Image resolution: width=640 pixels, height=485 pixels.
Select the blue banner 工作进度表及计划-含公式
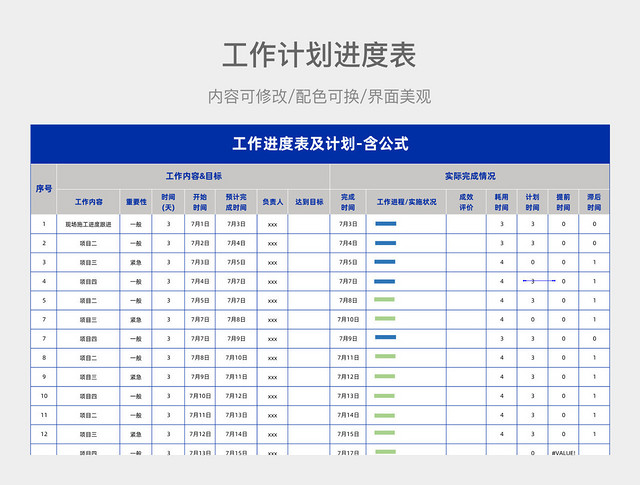tap(320, 144)
